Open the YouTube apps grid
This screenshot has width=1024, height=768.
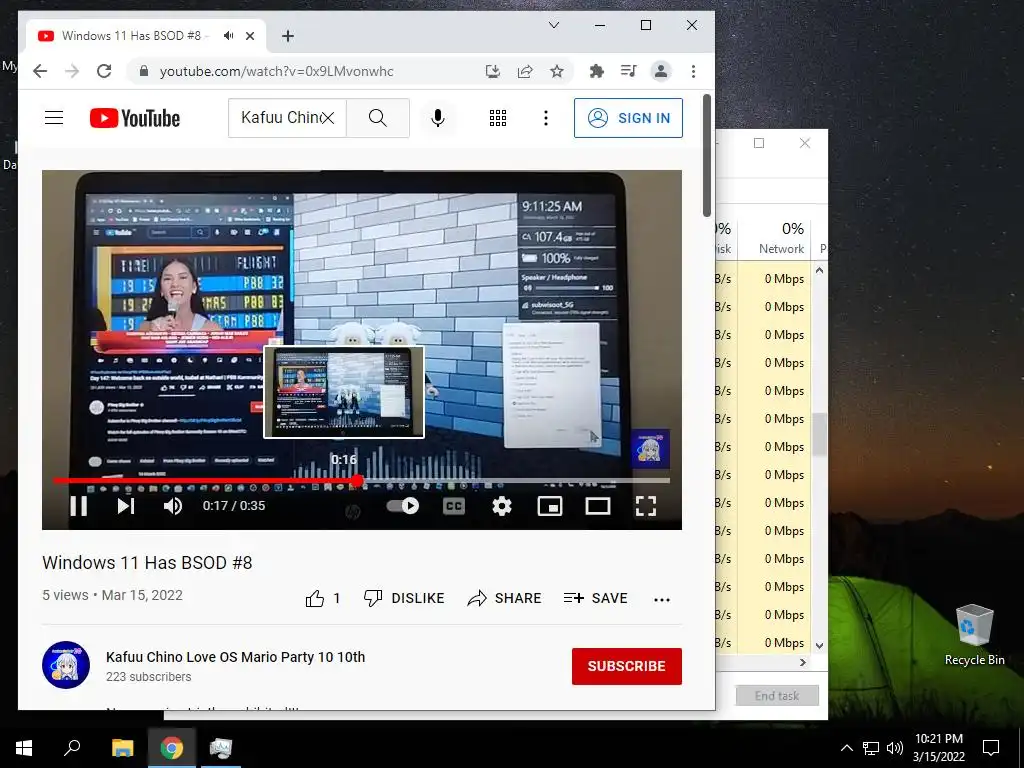click(498, 118)
